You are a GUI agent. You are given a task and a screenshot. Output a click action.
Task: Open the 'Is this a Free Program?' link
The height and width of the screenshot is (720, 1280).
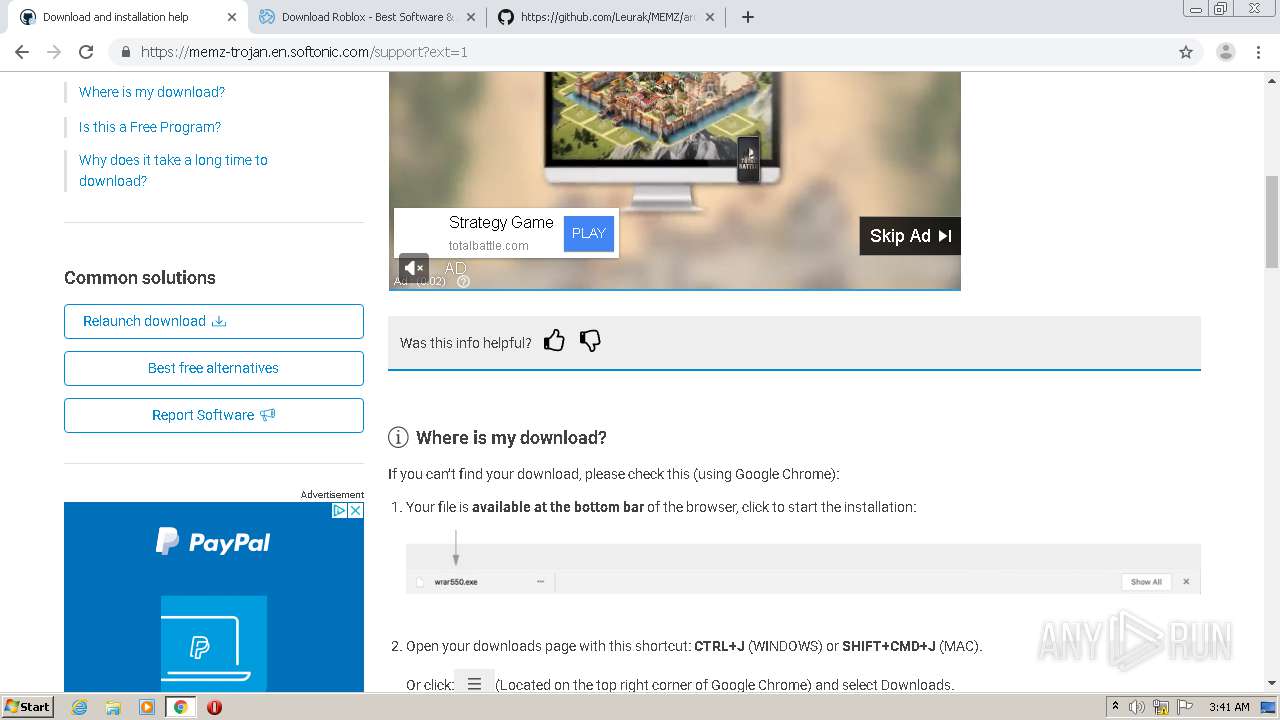[150, 127]
